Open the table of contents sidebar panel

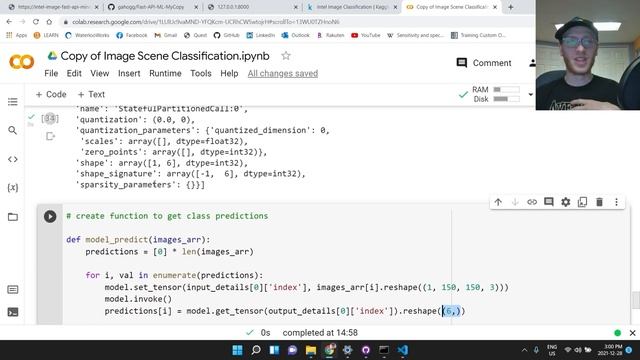point(13,102)
